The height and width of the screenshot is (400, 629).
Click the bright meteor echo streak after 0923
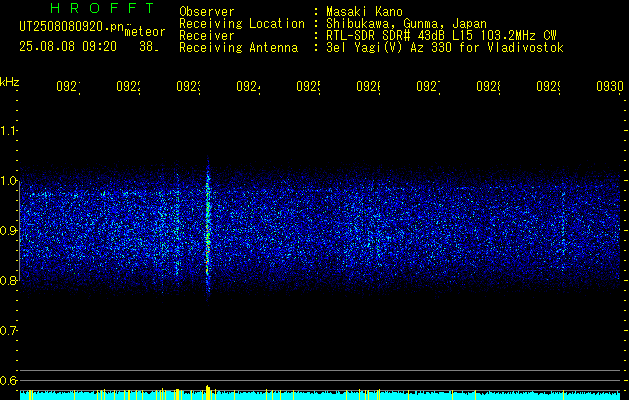(208, 229)
